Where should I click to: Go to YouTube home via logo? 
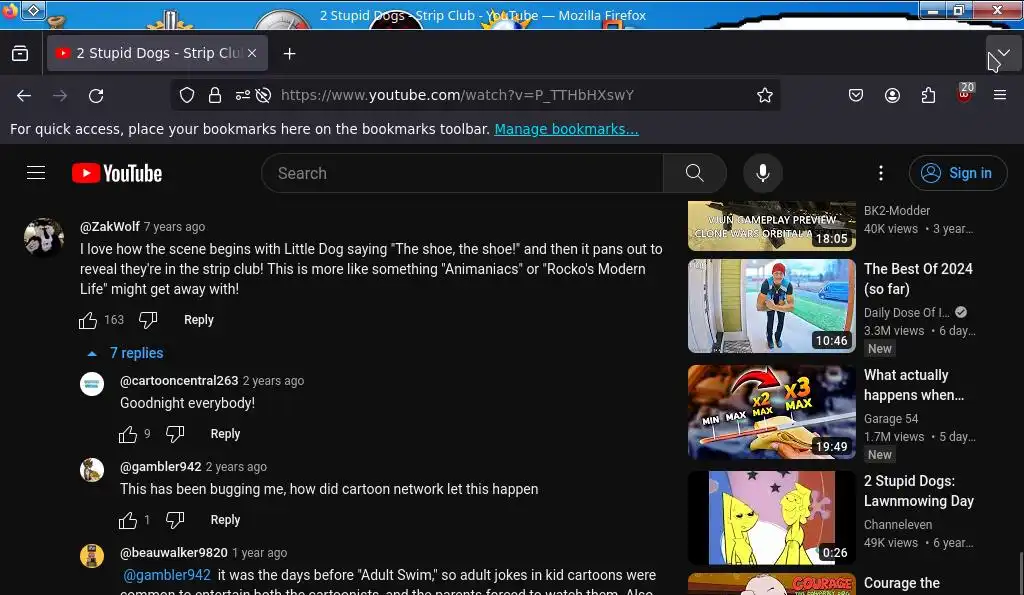click(x=117, y=173)
